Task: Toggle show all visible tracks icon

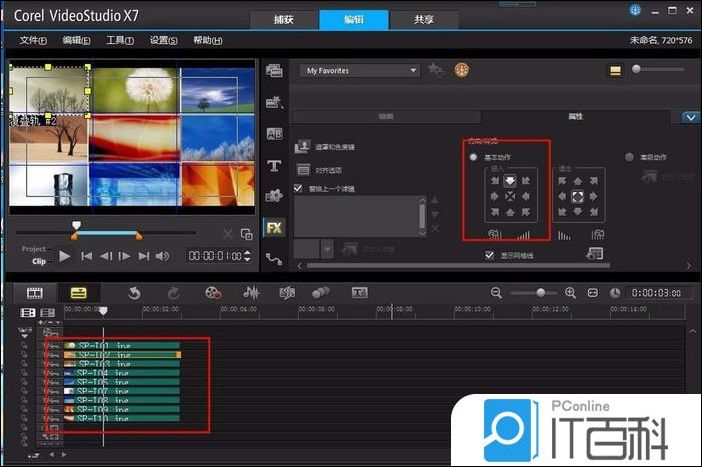Action: [x=27, y=313]
